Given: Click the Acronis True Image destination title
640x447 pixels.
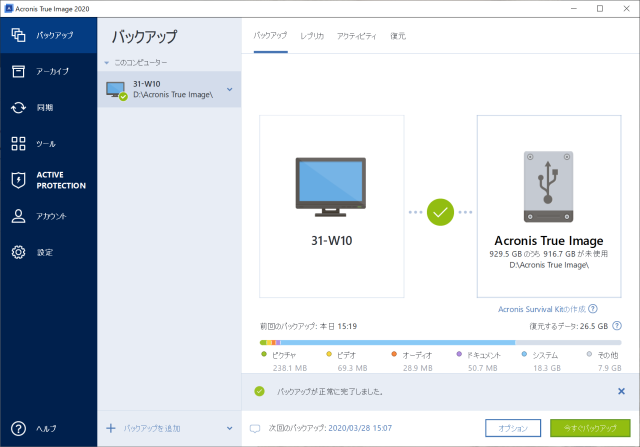Looking at the screenshot, I should (x=549, y=240).
